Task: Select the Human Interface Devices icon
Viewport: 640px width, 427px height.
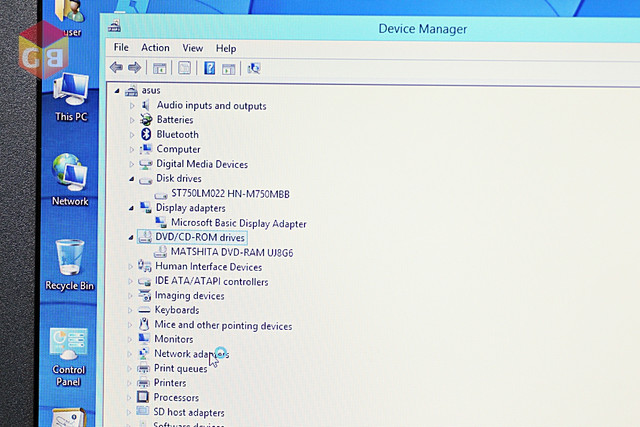Action: 144,266
